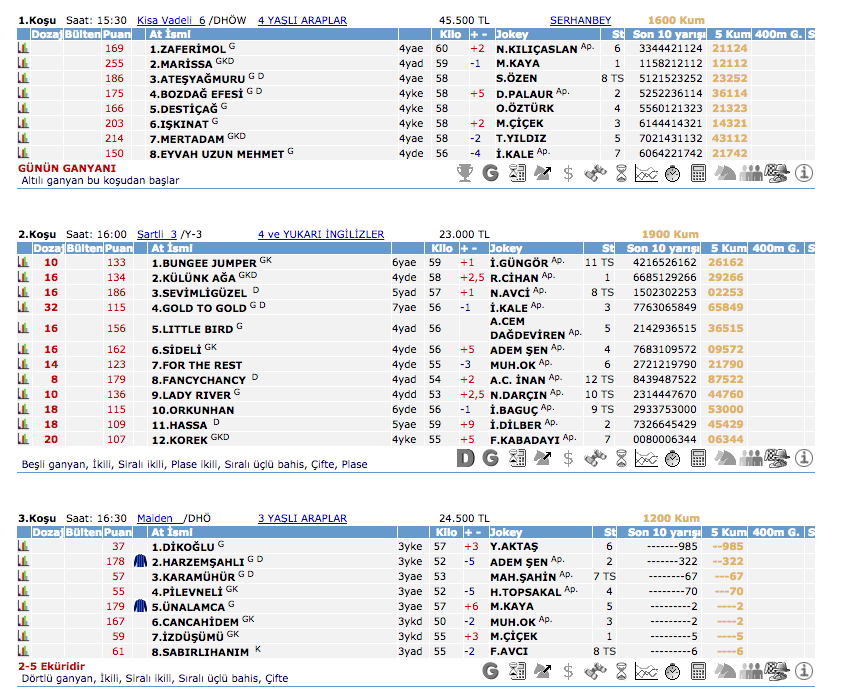The image size is (858, 699).
Task: Click the stopwatch icon in race 1 toolbar
Action: [672, 173]
